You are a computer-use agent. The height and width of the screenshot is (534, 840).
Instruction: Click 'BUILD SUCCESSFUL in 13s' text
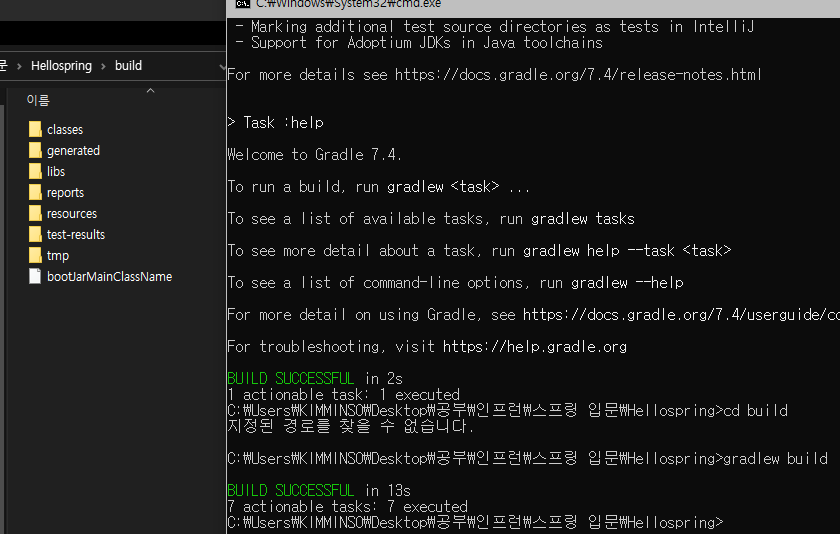(x=319, y=490)
